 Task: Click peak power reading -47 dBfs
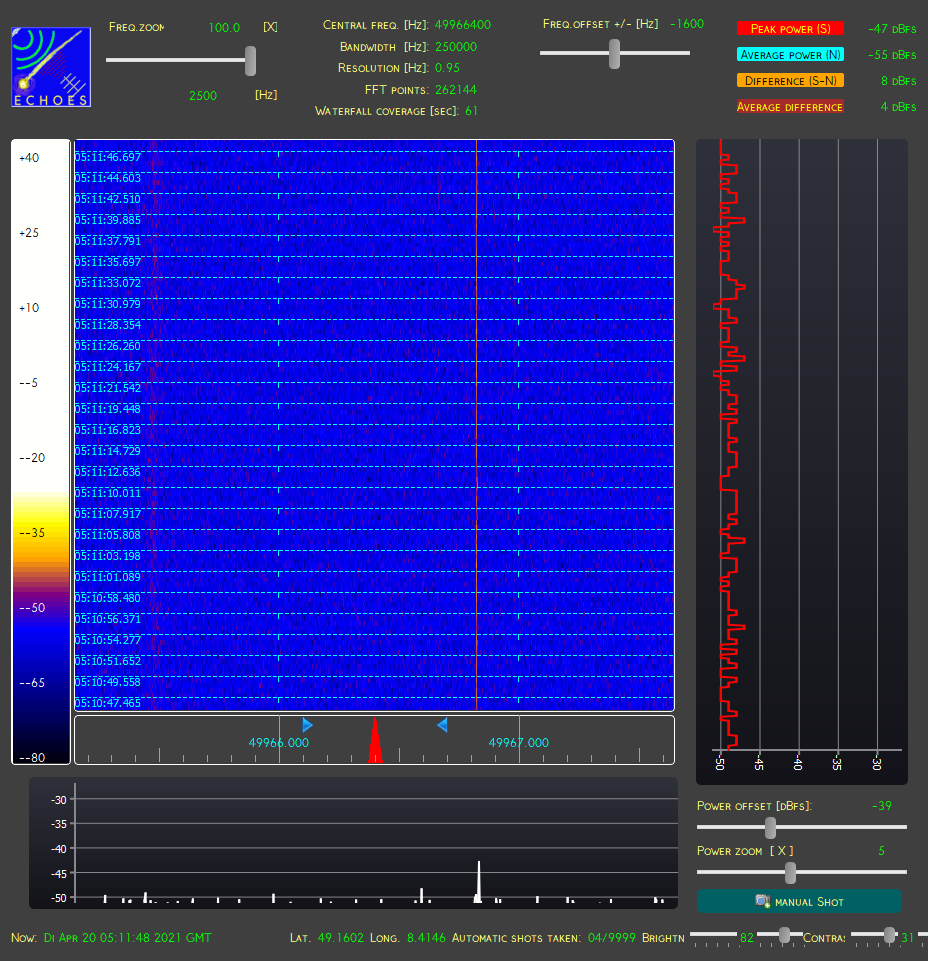click(892, 29)
